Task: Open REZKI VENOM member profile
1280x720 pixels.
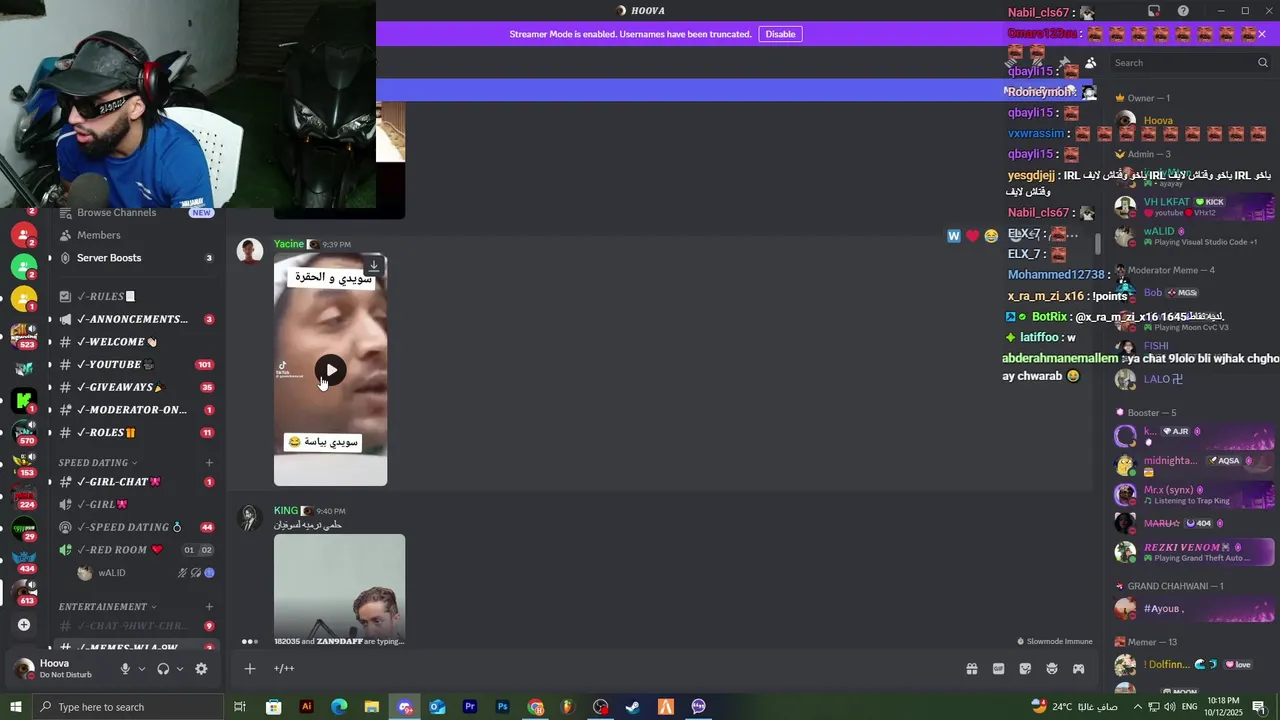Action: 1194,552
